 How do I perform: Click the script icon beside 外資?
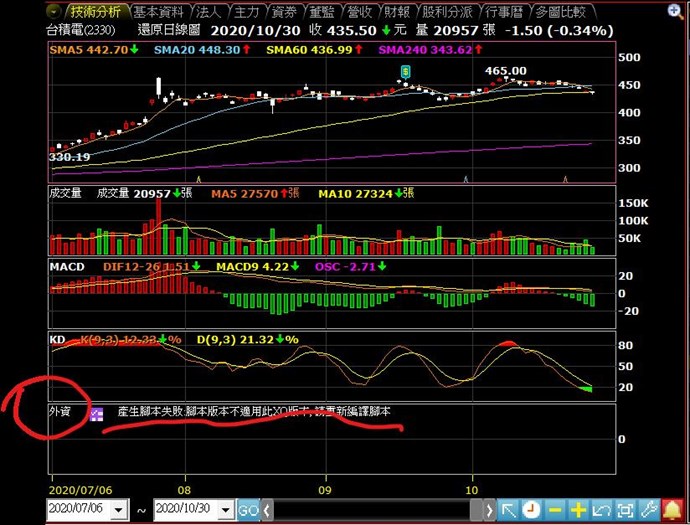pos(97,413)
